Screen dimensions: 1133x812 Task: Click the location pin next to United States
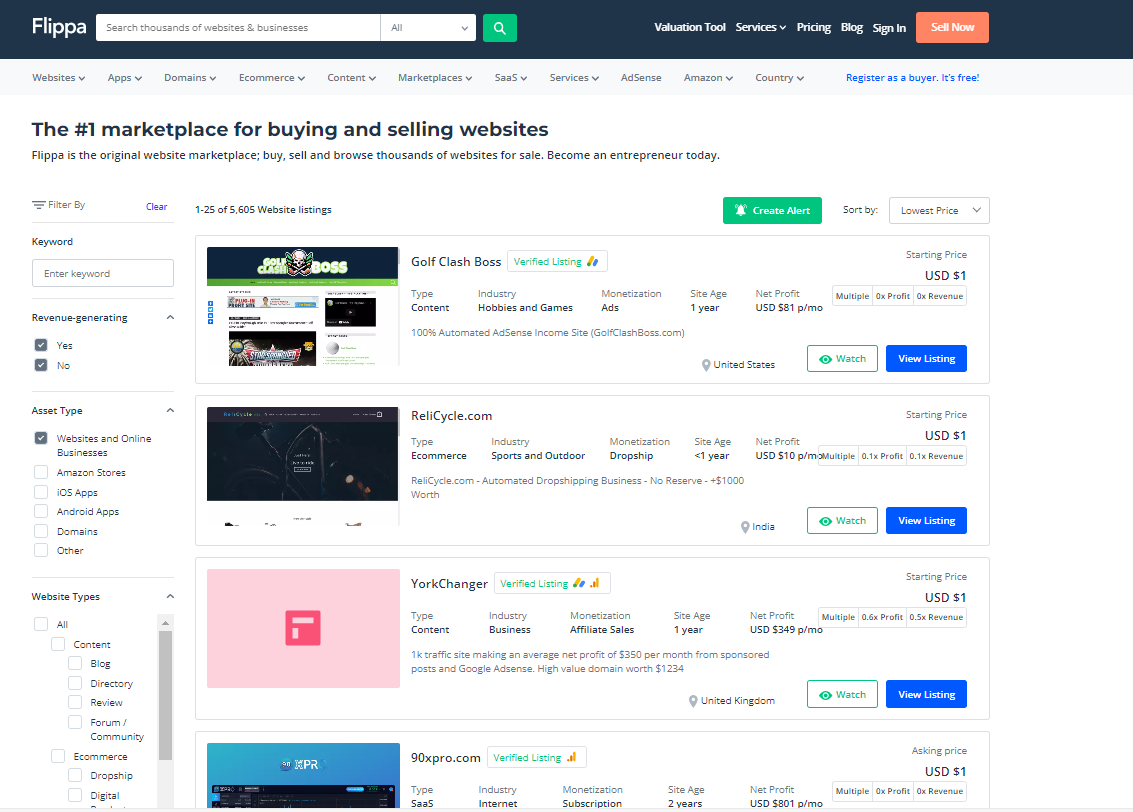click(x=706, y=366)
